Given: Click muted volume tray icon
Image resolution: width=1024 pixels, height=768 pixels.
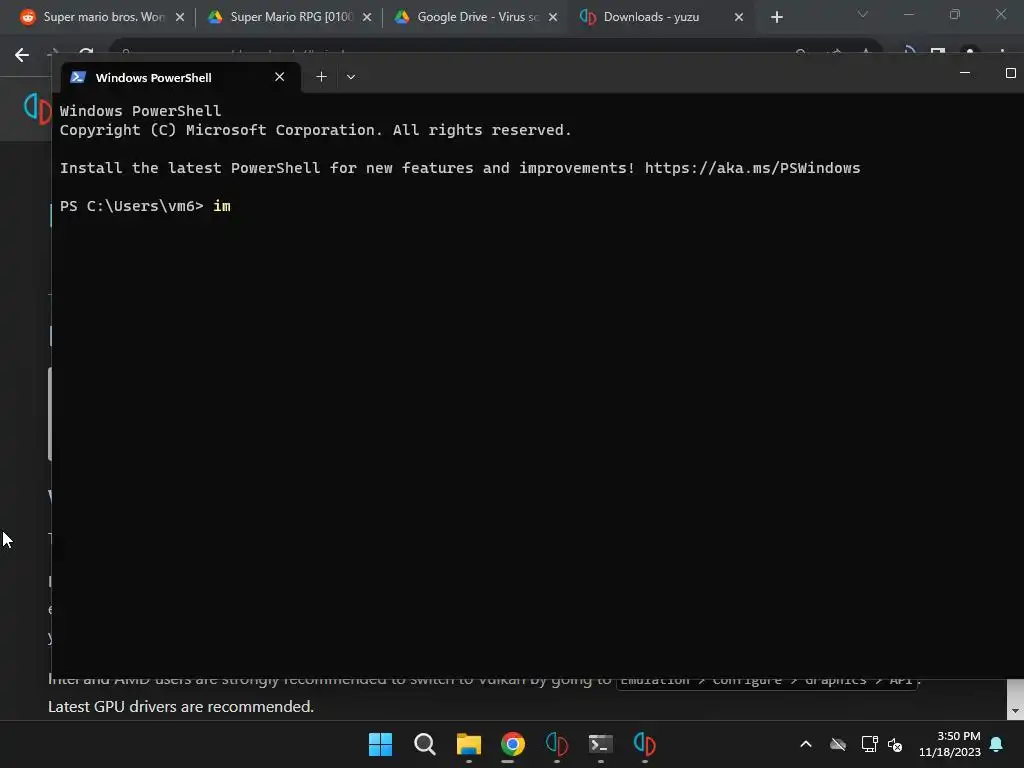Looking at the screenshot, I should (895, 744).
